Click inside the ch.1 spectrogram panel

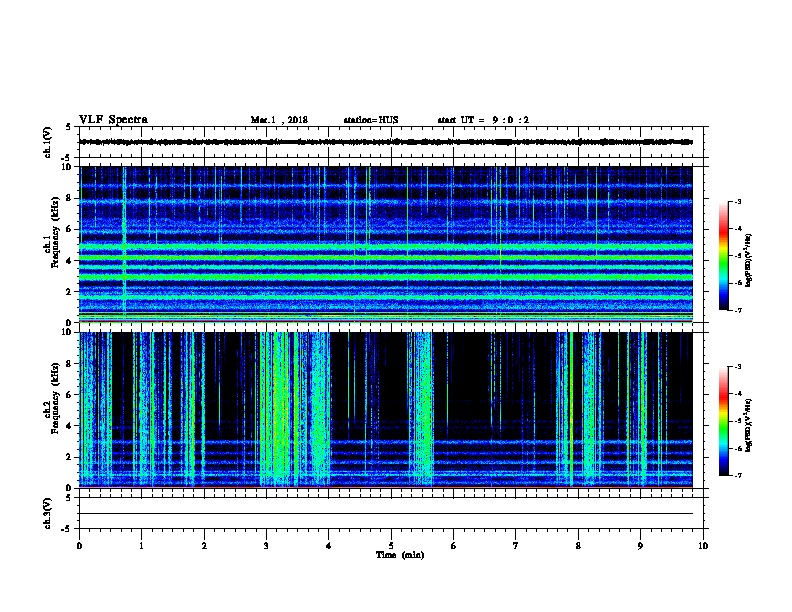386,244
